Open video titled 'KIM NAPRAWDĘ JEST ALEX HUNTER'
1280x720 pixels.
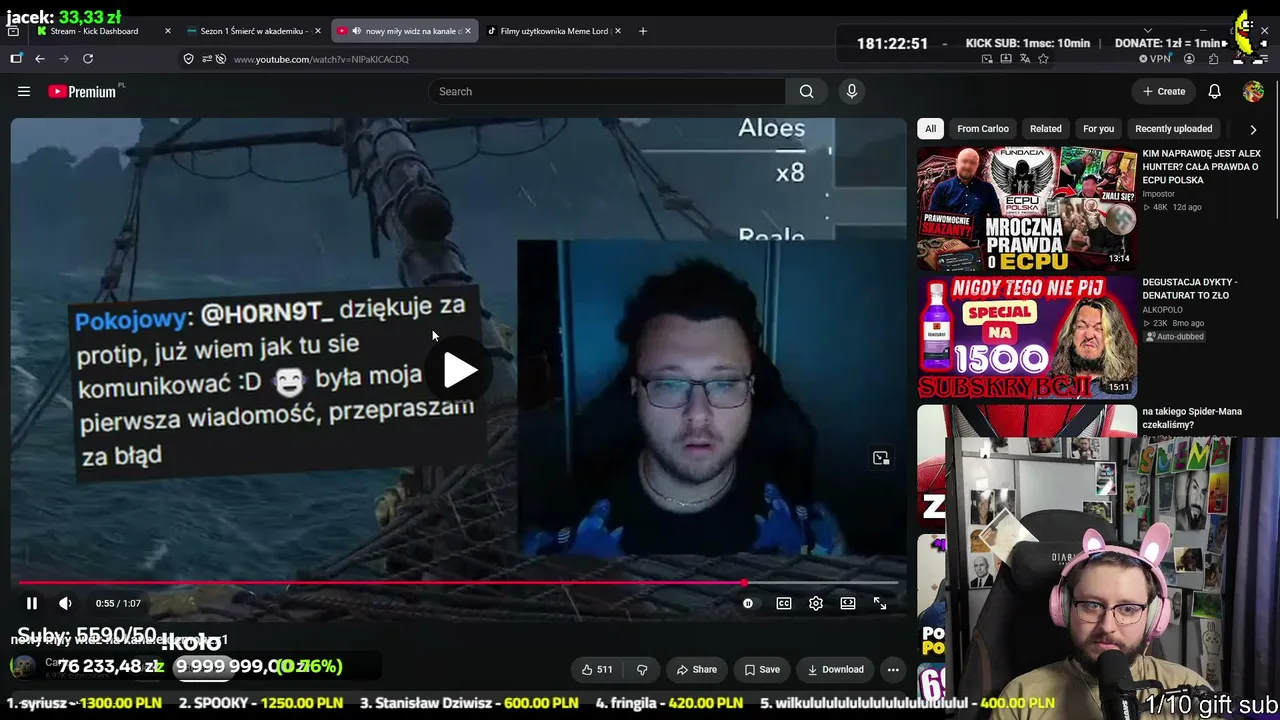[x=1201, y=167]
